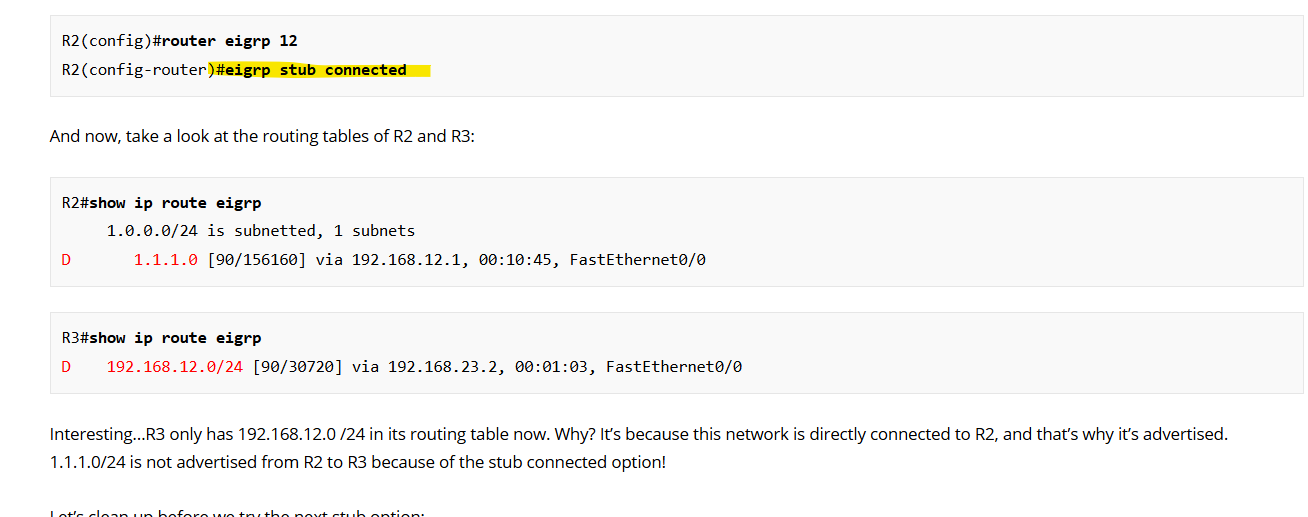
Task: Click FastEthernet0/0 in the R2 output
Action: [x=638, y=260]
